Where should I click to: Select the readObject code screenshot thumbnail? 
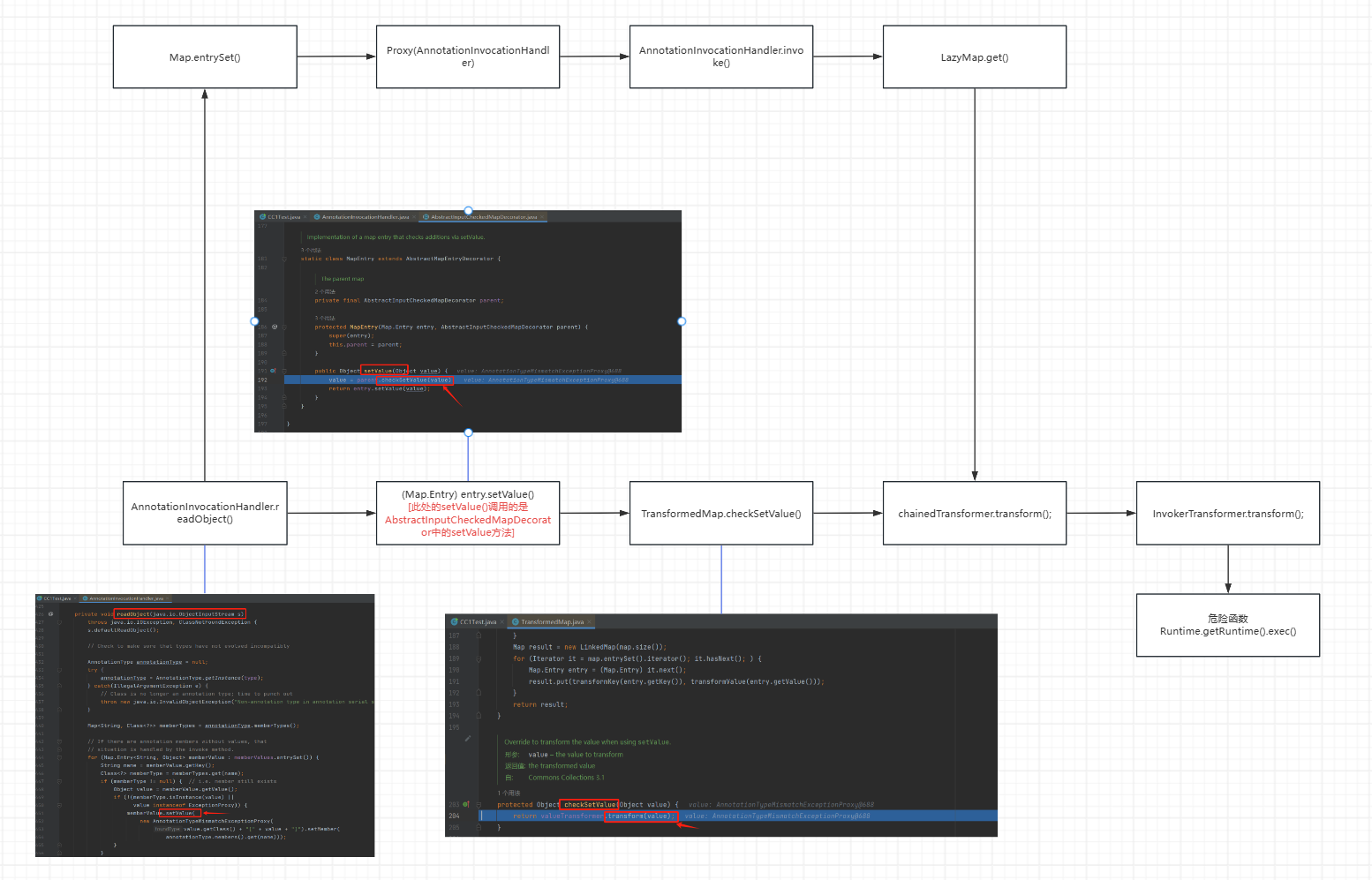(x=205, y=726)
